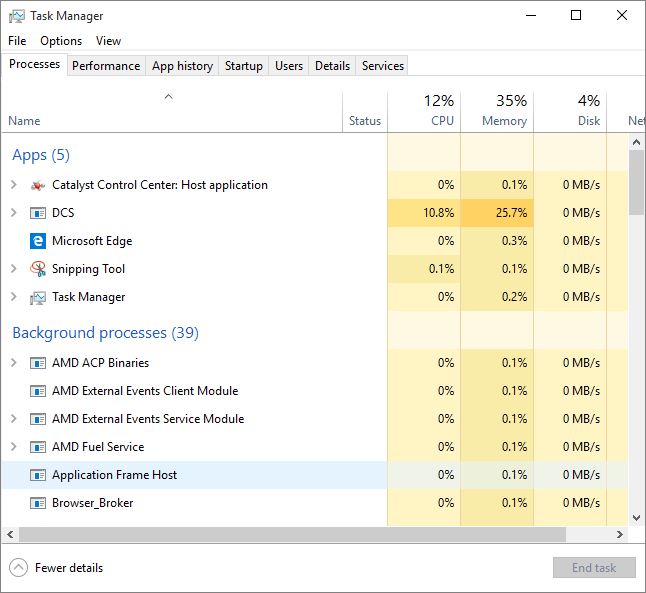The width and height of the screenshot is (646, 593).
Task: Expand the Snipping Tool process group
Action: 14,269
